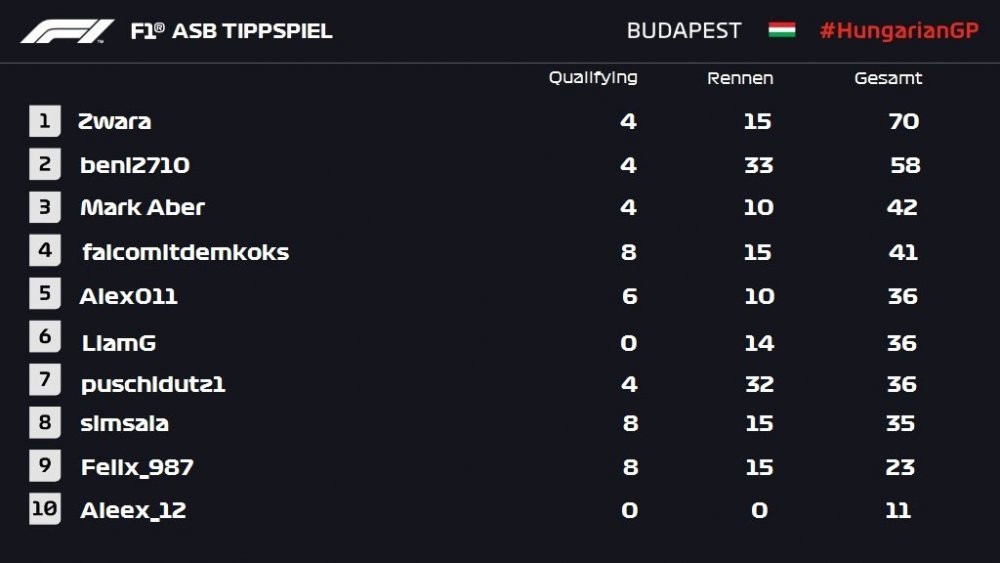This screenshot has width=1000, height=563.
Task: Sort by the Gesamt column
Action: point(888,78)
